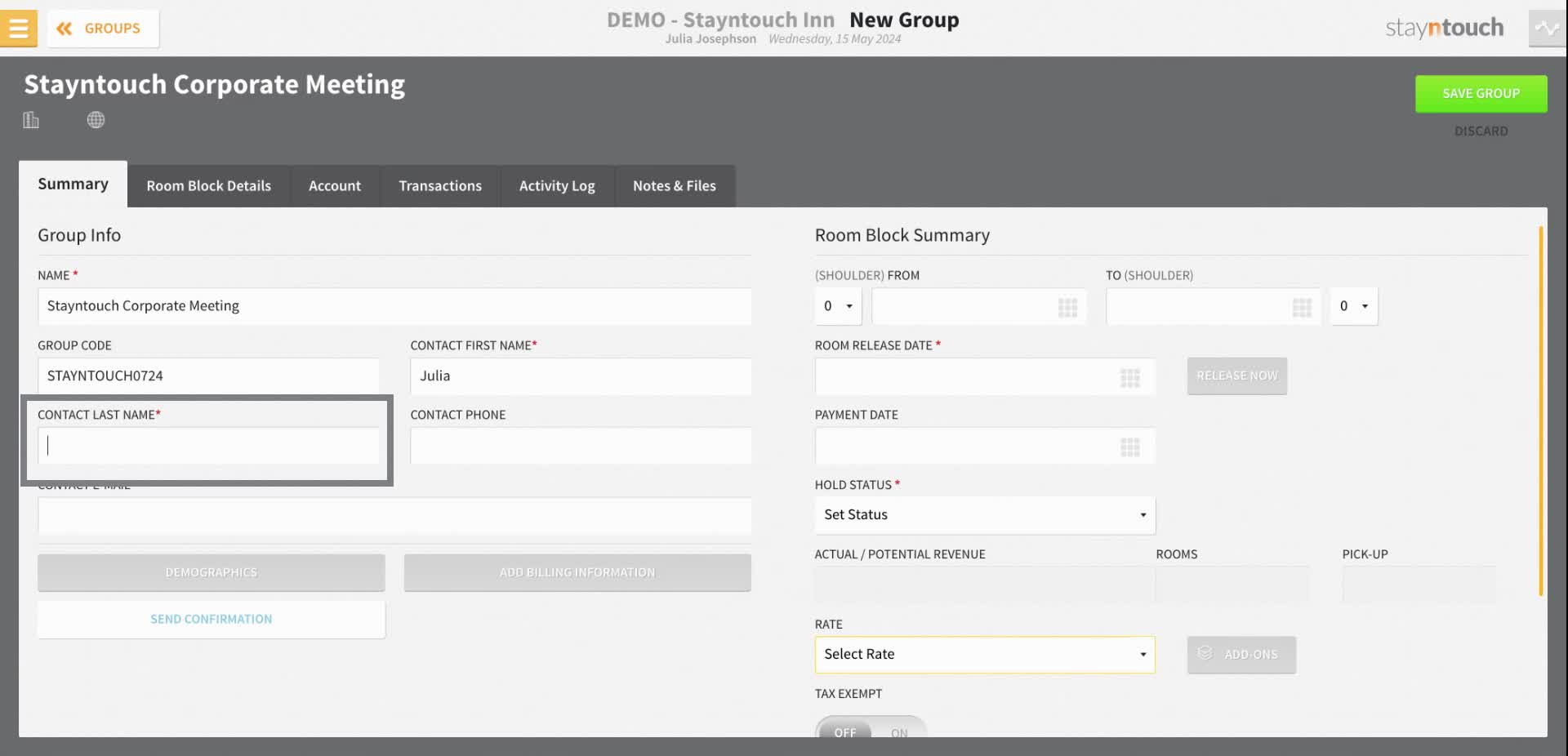The image size is (1568, 756).
Task: Open the Demographics button
Action: point(212,573)
